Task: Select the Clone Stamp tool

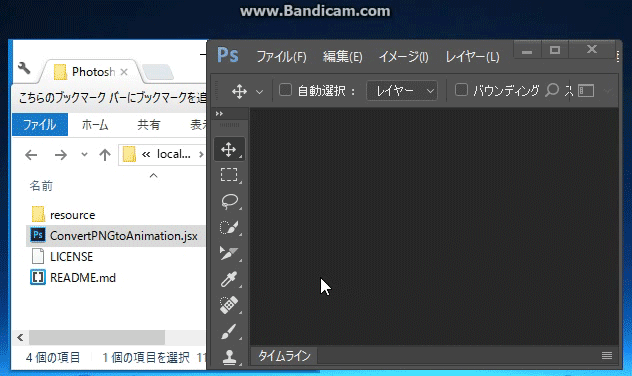Action: pos(229,356)
